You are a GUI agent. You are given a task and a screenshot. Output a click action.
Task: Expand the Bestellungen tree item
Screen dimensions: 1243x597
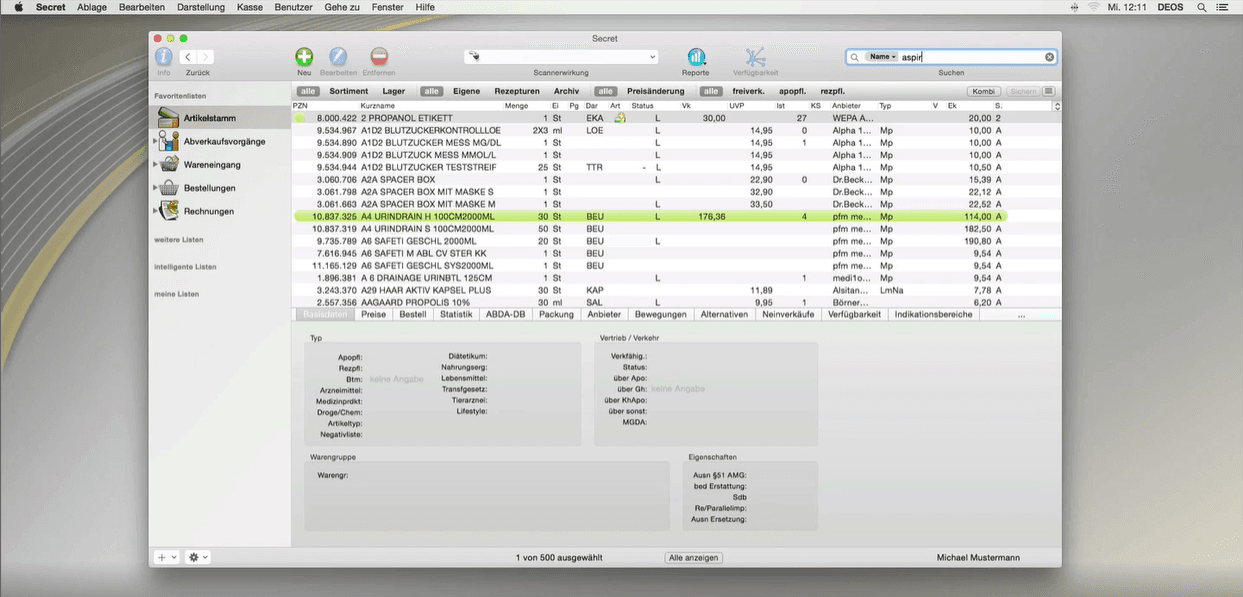[x=155, y=188]
